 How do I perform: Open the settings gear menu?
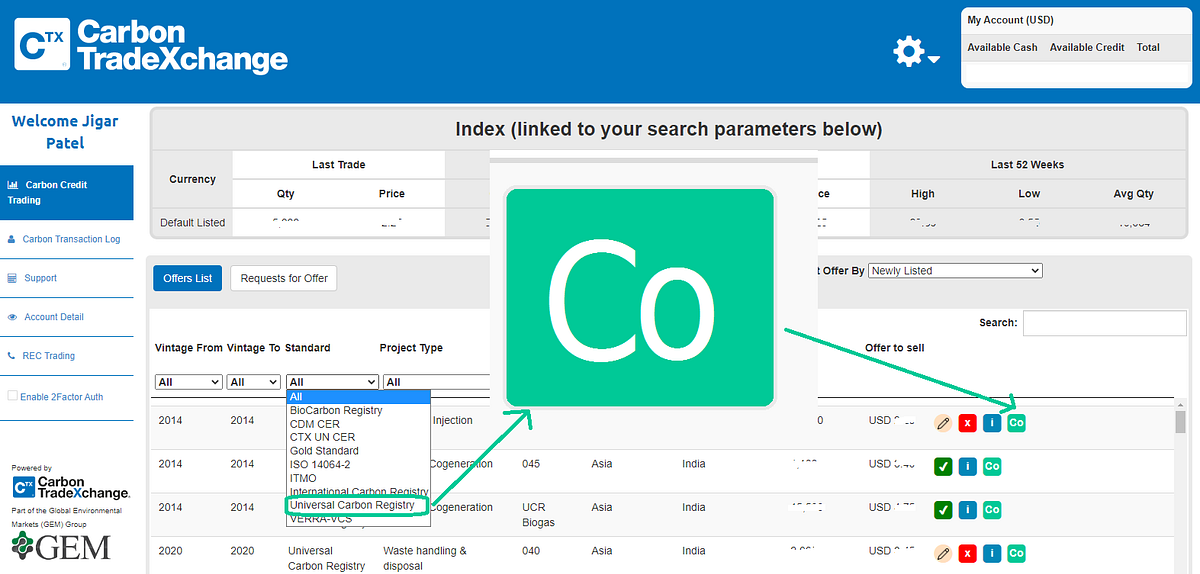916,52
